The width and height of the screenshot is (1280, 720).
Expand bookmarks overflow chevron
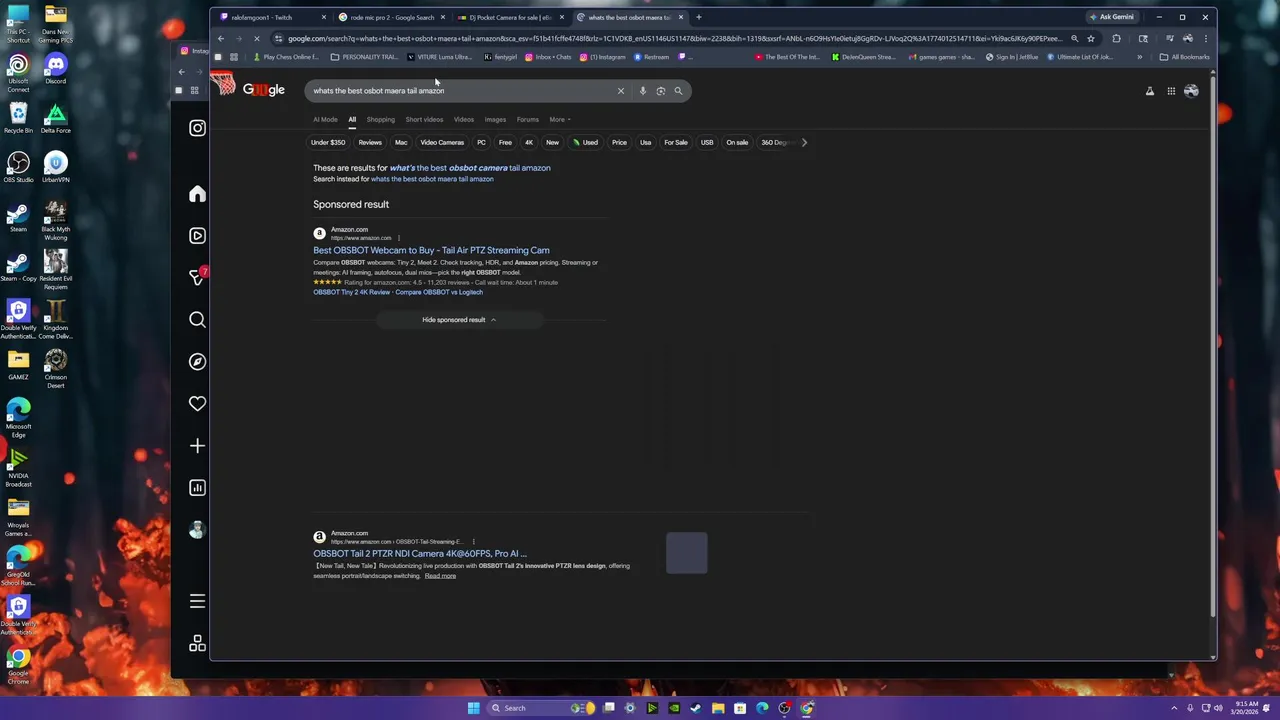point(1139,57)
